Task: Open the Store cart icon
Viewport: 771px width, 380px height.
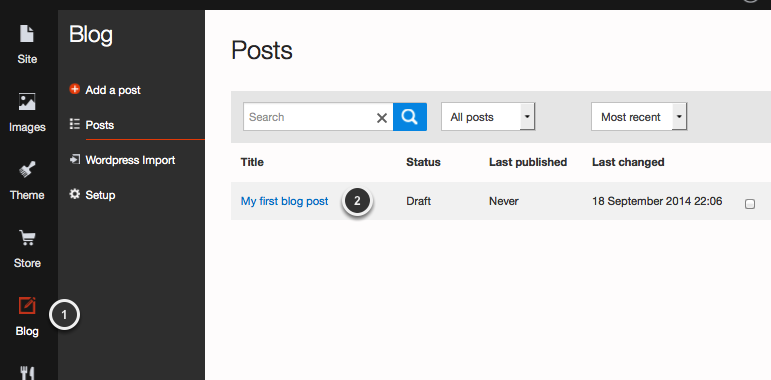Action: coord(27,238)
